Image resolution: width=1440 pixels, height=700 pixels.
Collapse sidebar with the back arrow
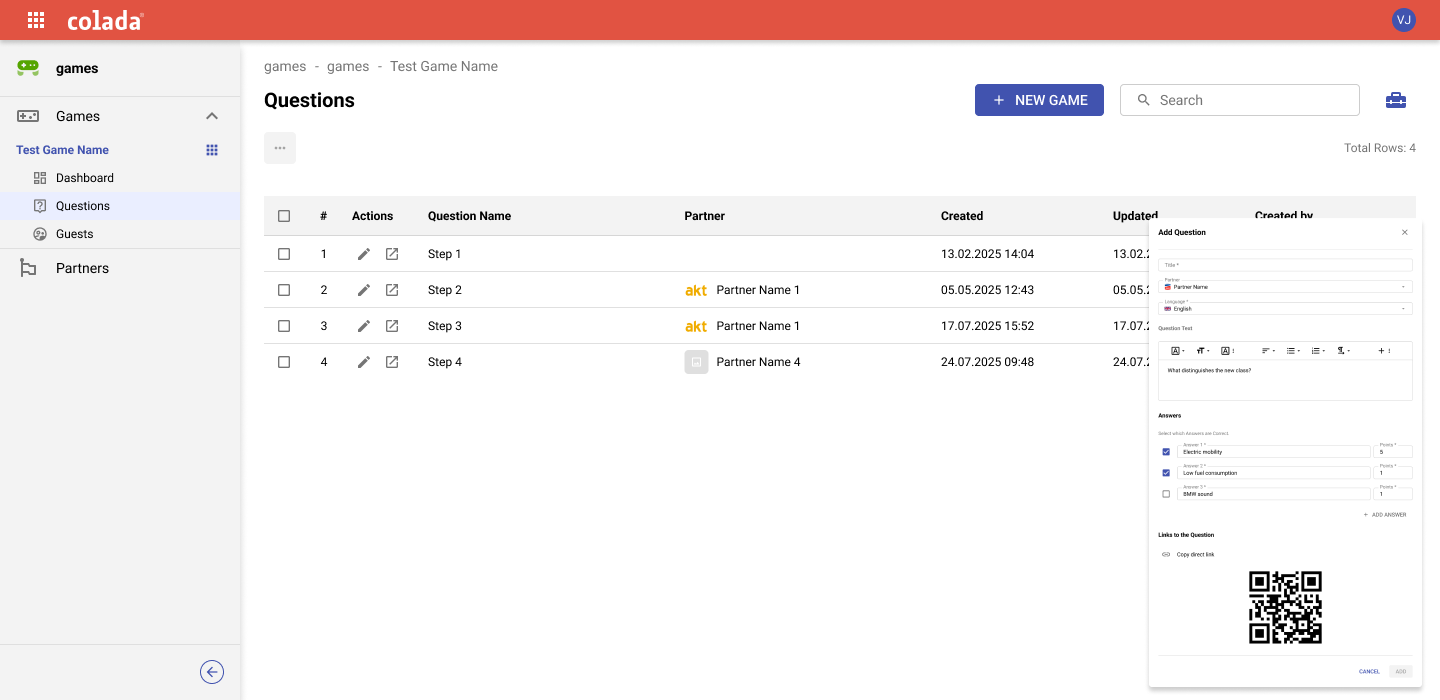(x=212, y=672)
